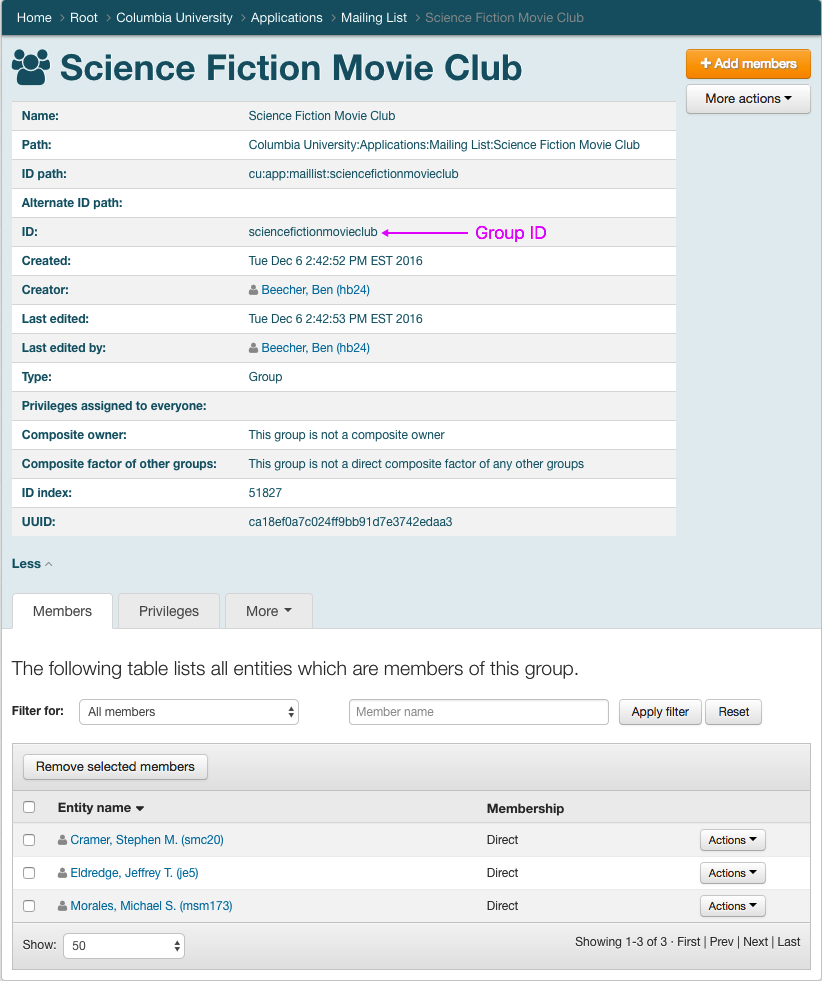Click the Next pagination link
822x981 pixels.
[x=755, y=942]
